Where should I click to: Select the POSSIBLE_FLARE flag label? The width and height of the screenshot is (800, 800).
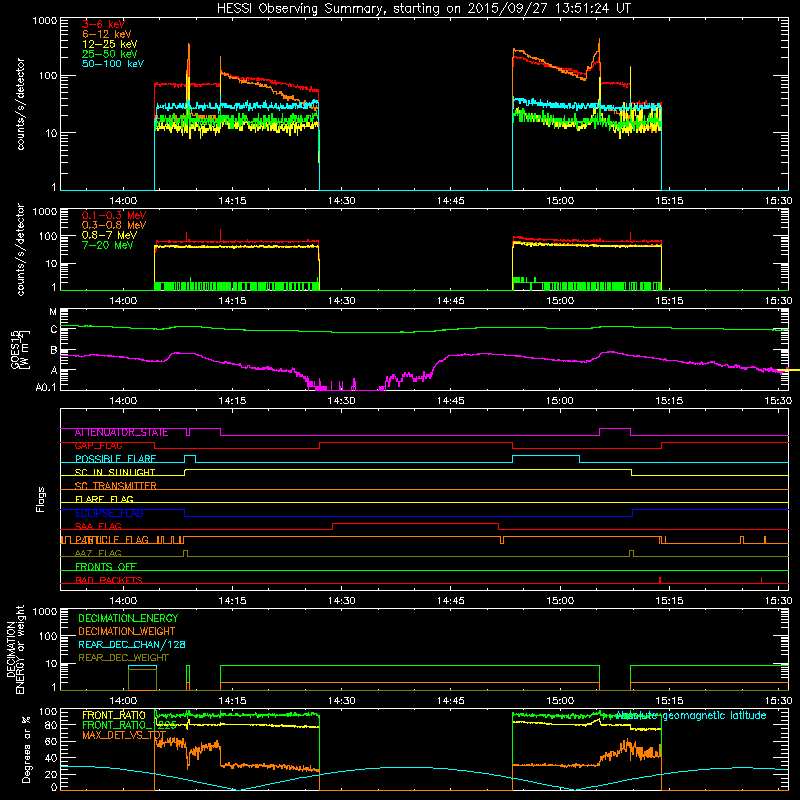click(115, 459)
